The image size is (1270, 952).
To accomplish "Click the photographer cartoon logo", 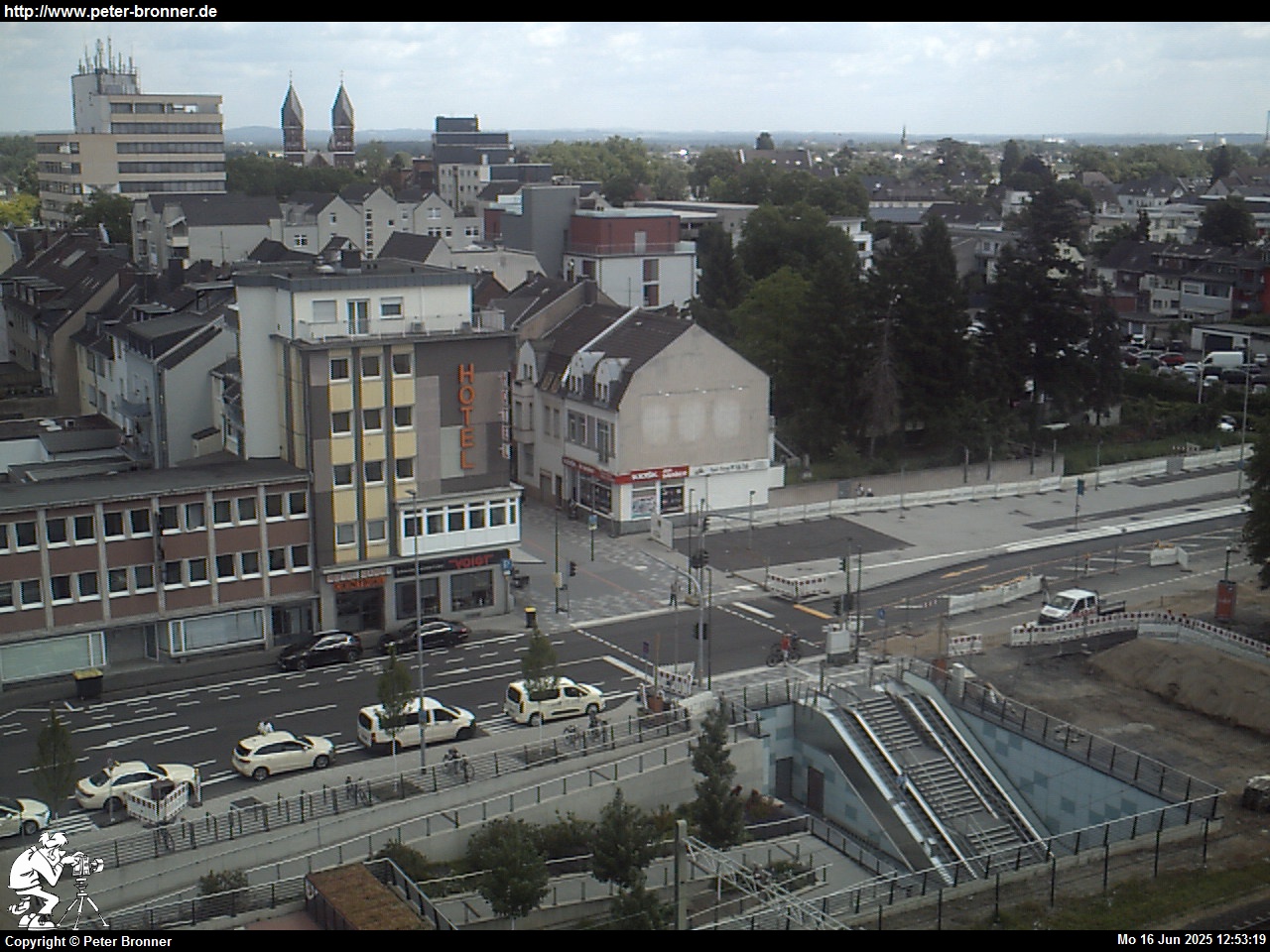I will 55,881.
